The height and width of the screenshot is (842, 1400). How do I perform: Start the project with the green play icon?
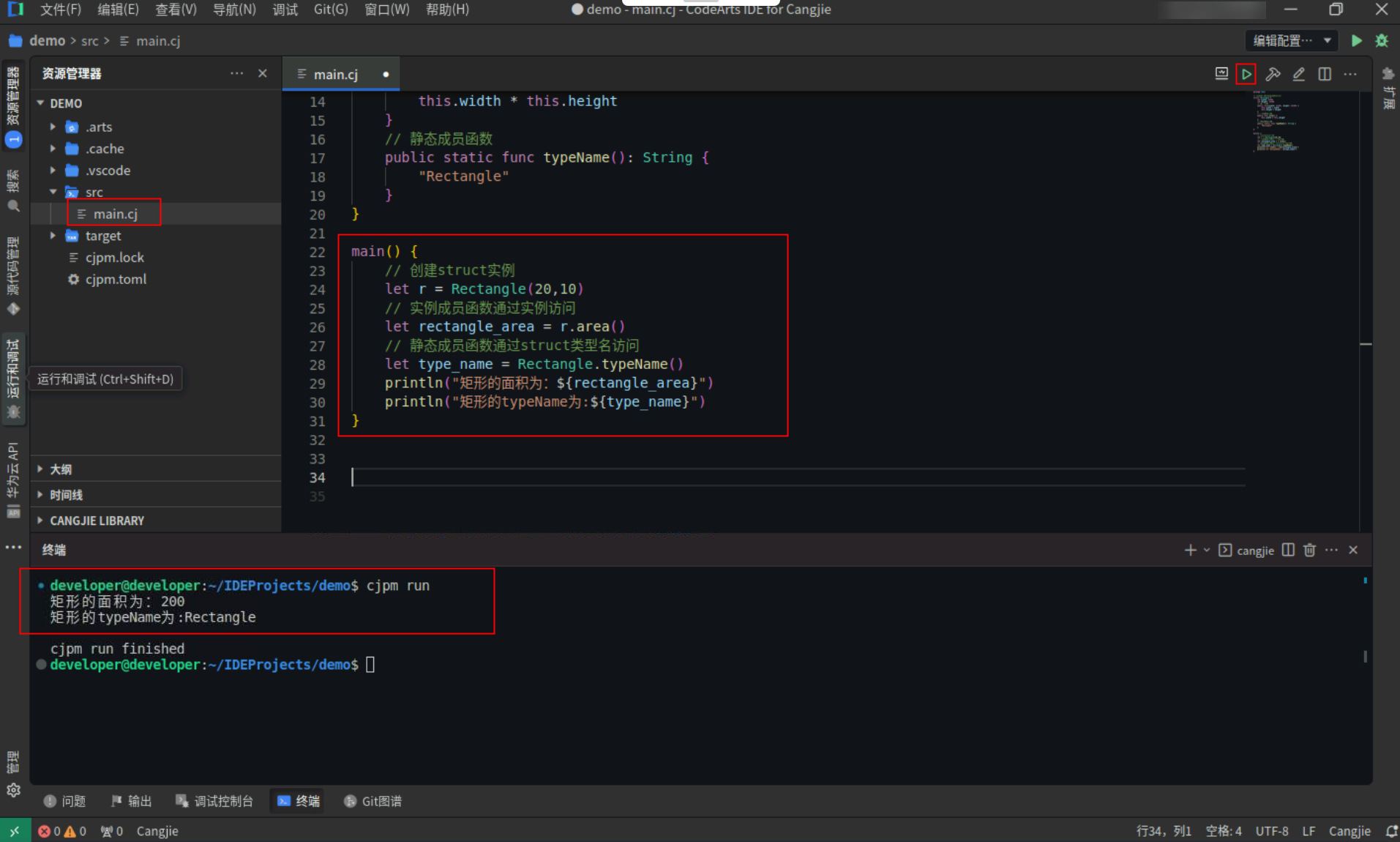click(1356, 41)
